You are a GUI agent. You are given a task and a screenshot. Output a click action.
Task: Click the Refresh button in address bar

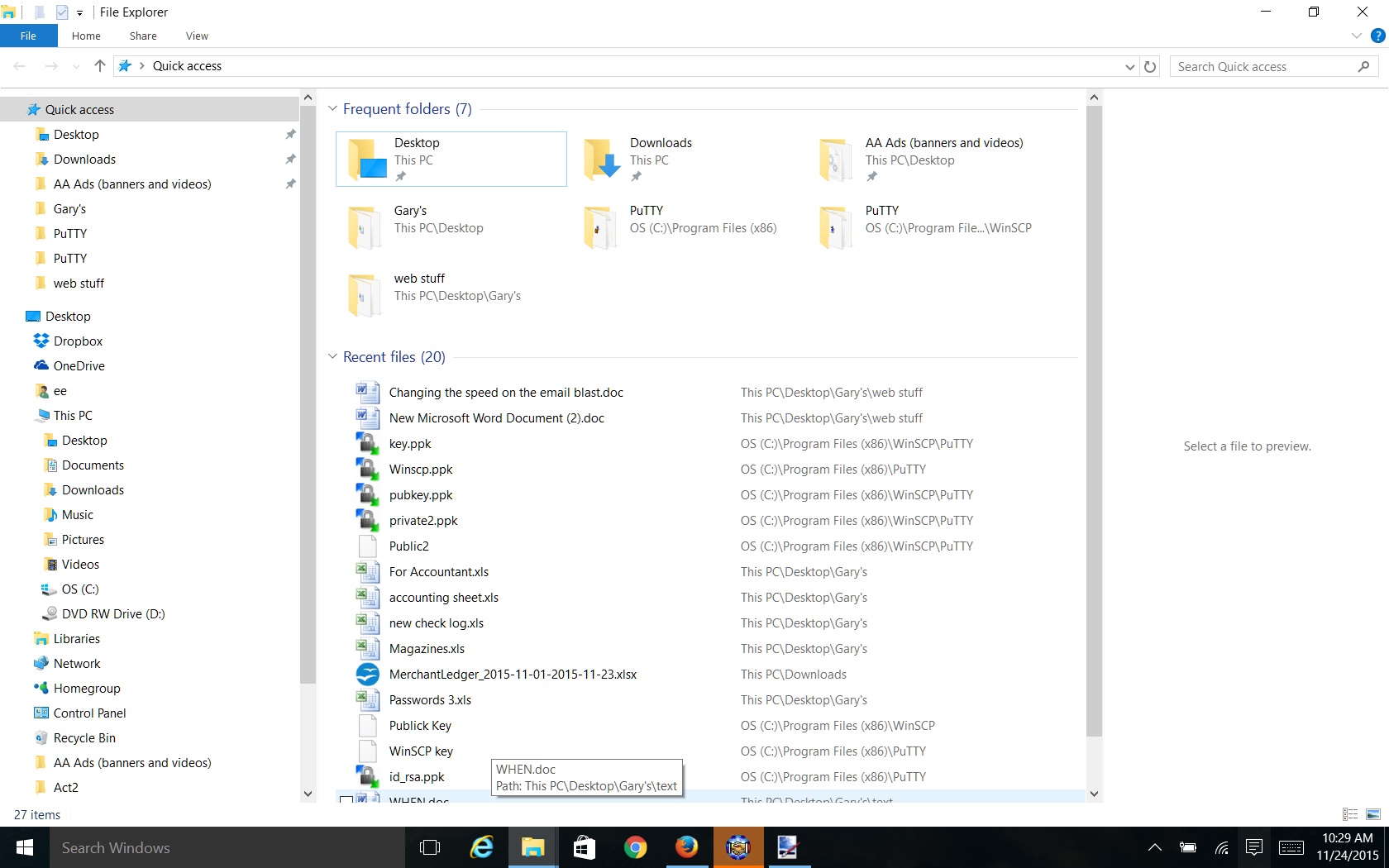(x=1150, y=66)
